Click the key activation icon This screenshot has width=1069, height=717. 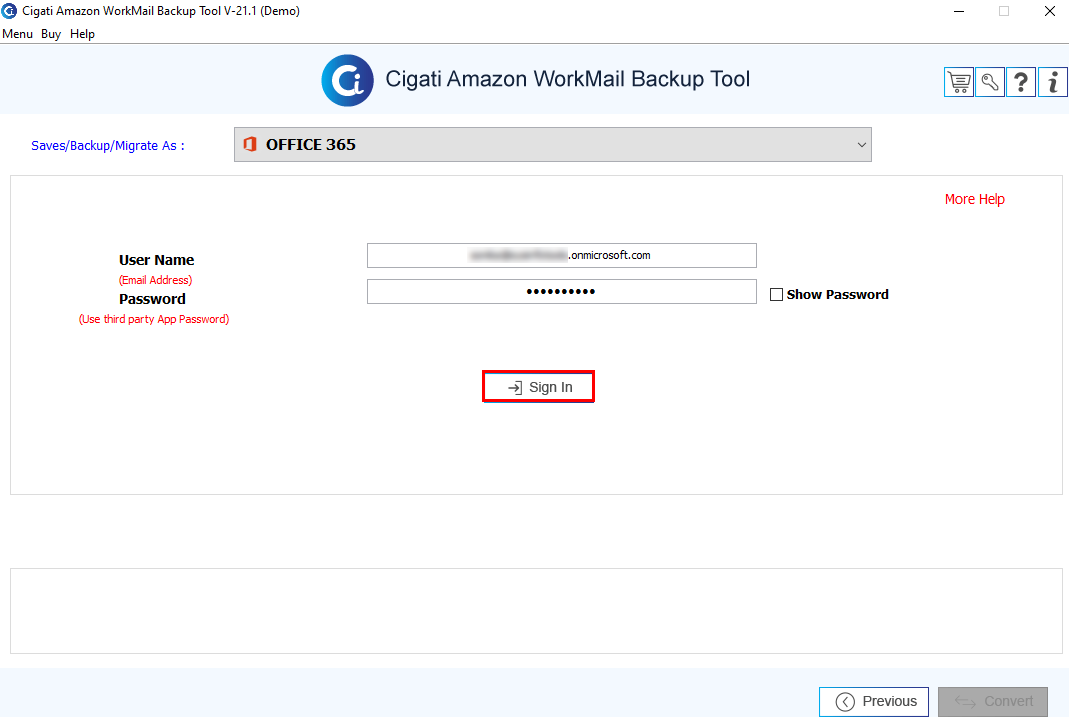point(990,82)
